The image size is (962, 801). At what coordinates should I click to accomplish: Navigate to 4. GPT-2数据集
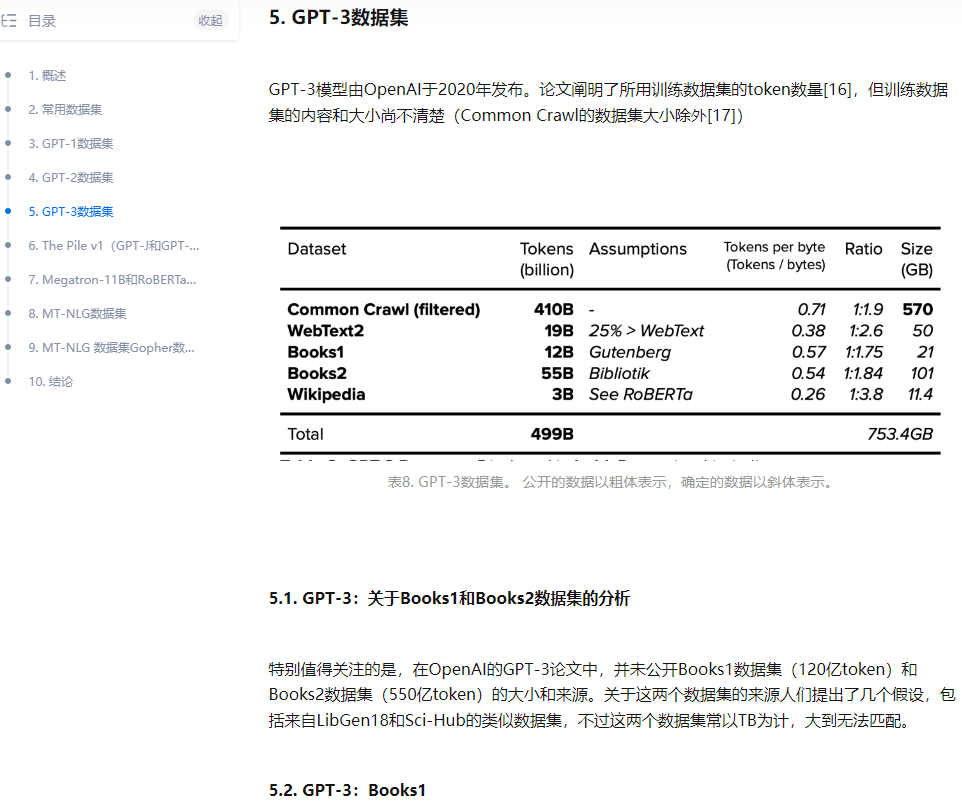(71, 178)
